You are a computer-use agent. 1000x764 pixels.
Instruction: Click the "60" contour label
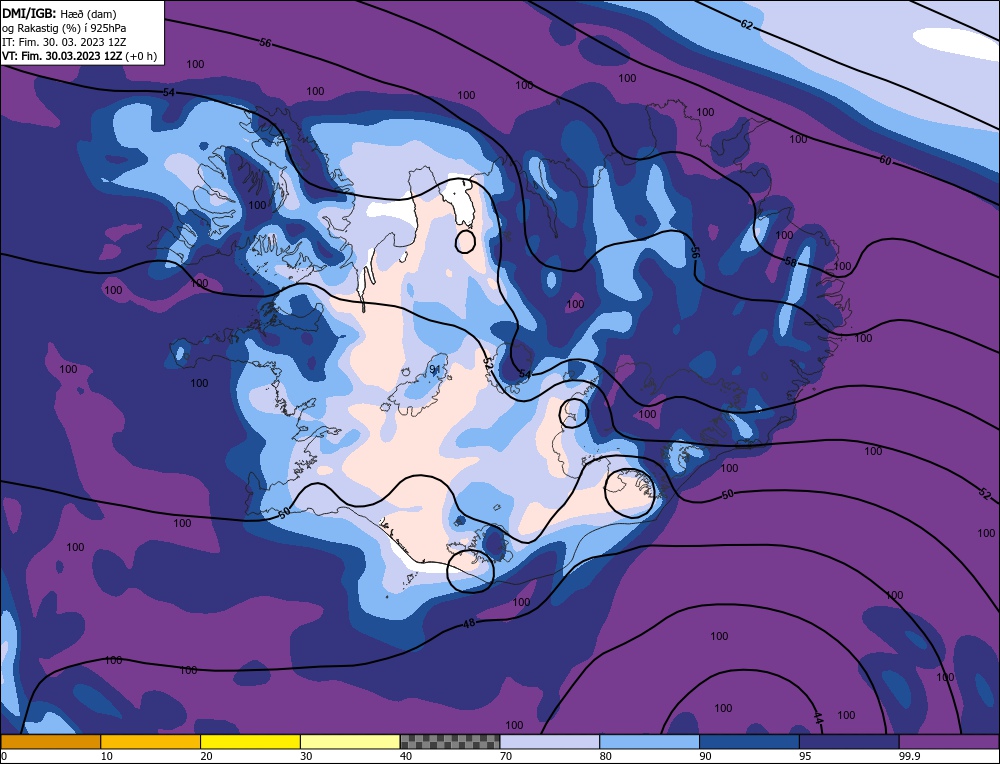click(885, 160)
